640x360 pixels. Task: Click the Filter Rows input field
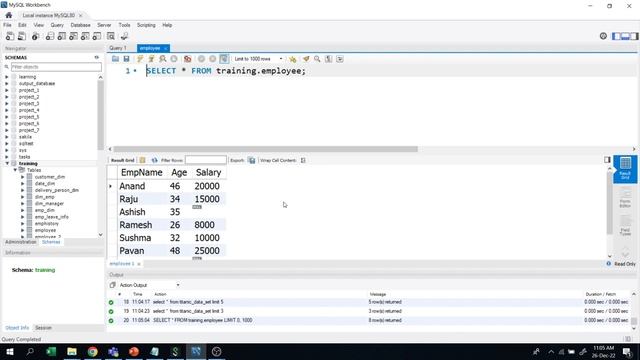(206, 160)
